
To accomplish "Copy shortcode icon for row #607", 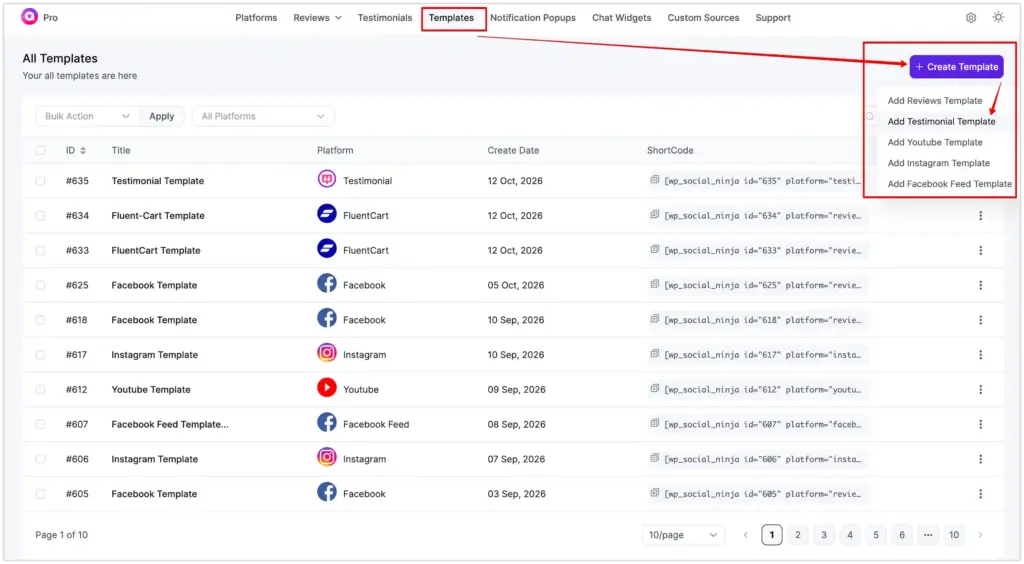I will (654, 423).
